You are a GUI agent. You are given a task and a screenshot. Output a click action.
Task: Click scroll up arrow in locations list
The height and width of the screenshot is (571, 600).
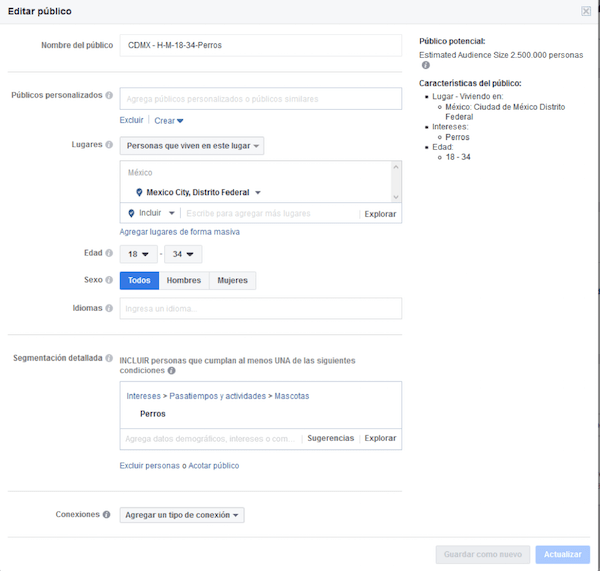click(396, 167)
